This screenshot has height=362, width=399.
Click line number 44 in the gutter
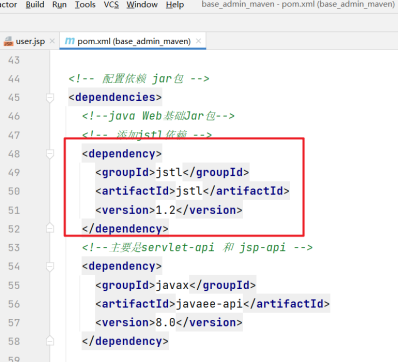click(14, 79)
